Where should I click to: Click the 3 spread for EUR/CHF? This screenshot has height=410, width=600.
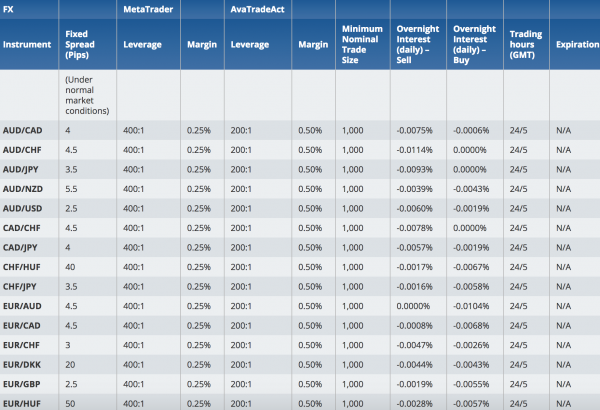68,345
